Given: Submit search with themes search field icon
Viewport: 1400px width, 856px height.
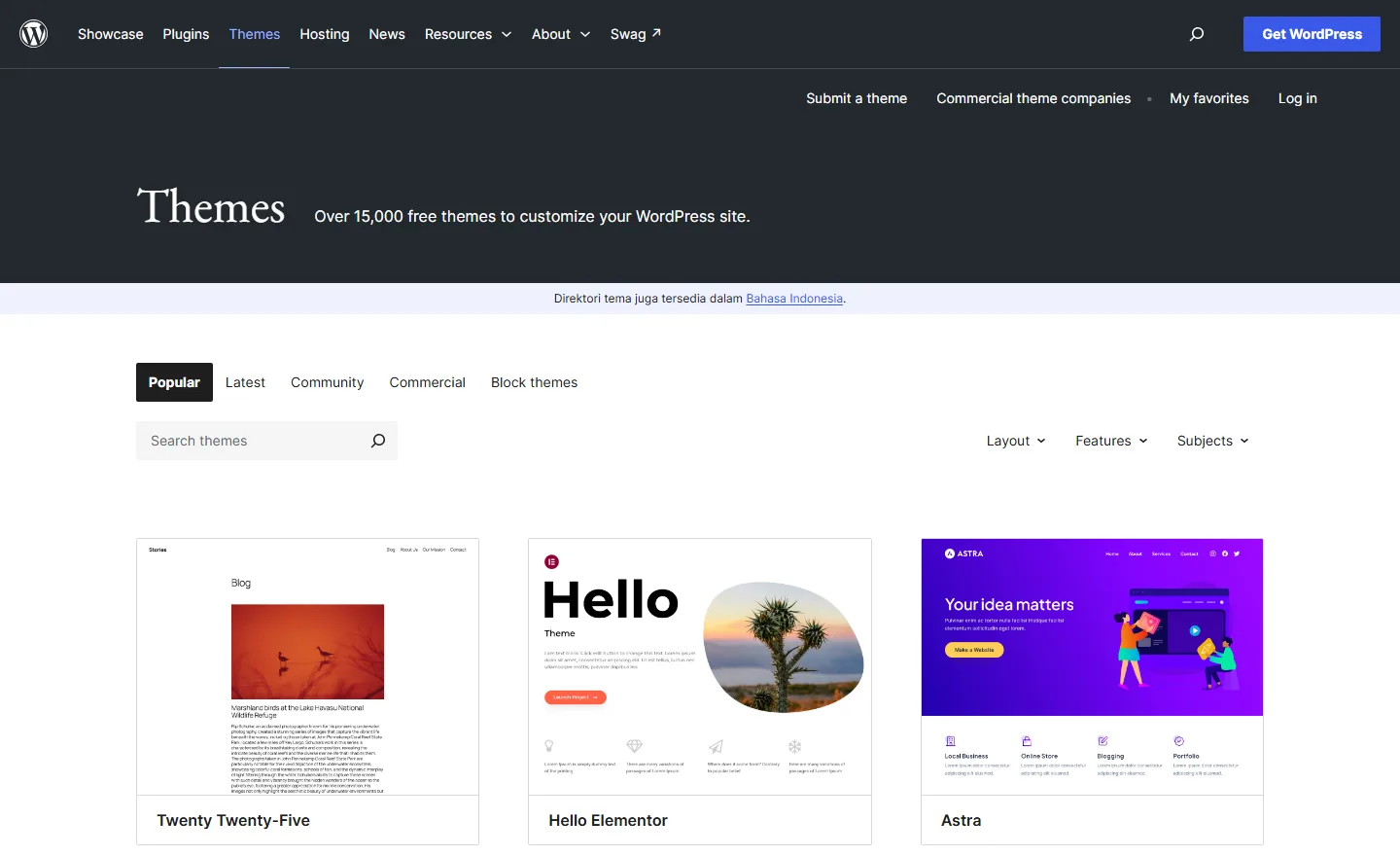Looking at the screenshot, I should pyautogui.click(x=378, y=441).
